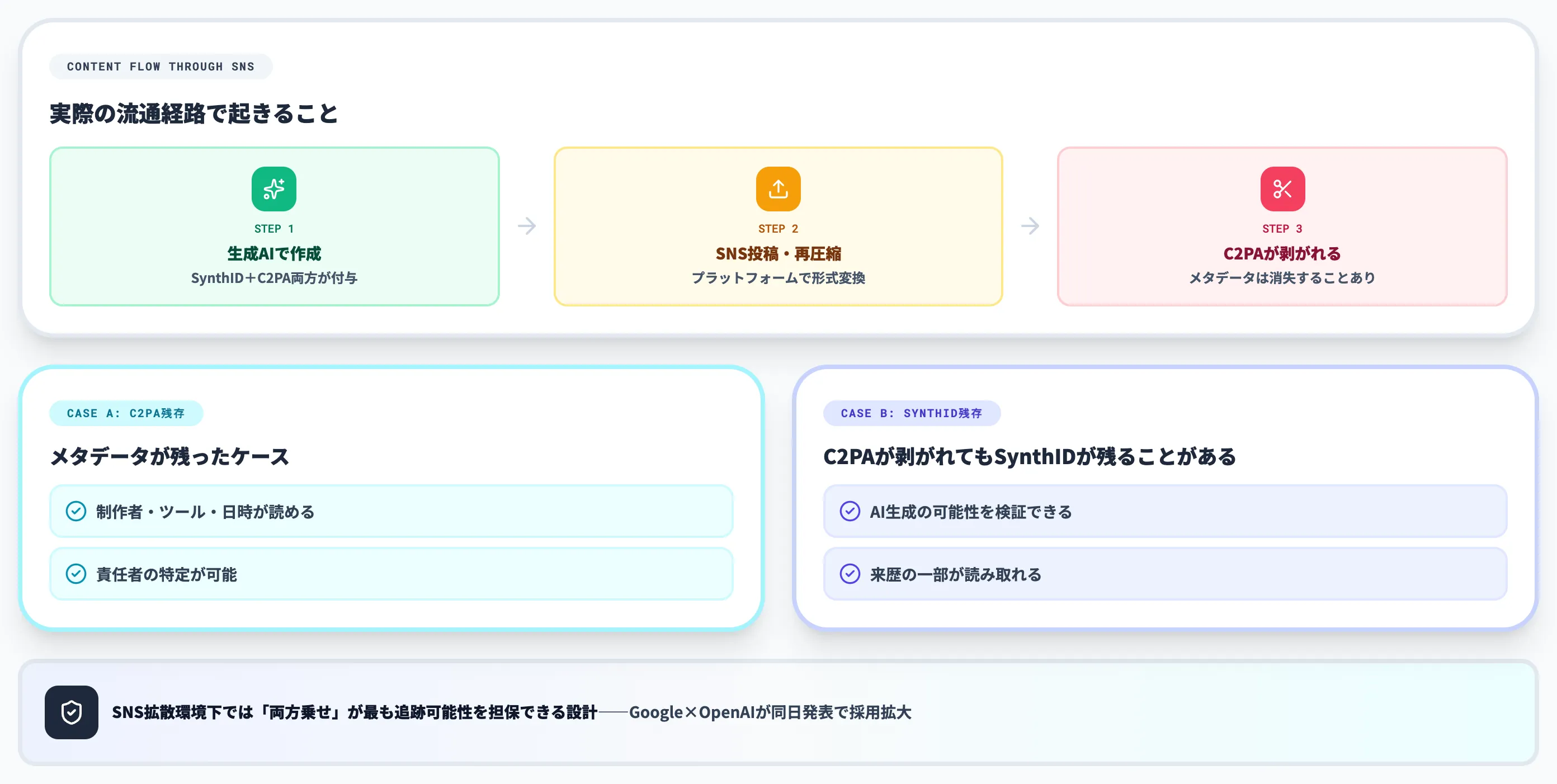Select the row AI生成の可能性を検証できる
This screenshot has height=784, width=1557.
(1165, 511)
